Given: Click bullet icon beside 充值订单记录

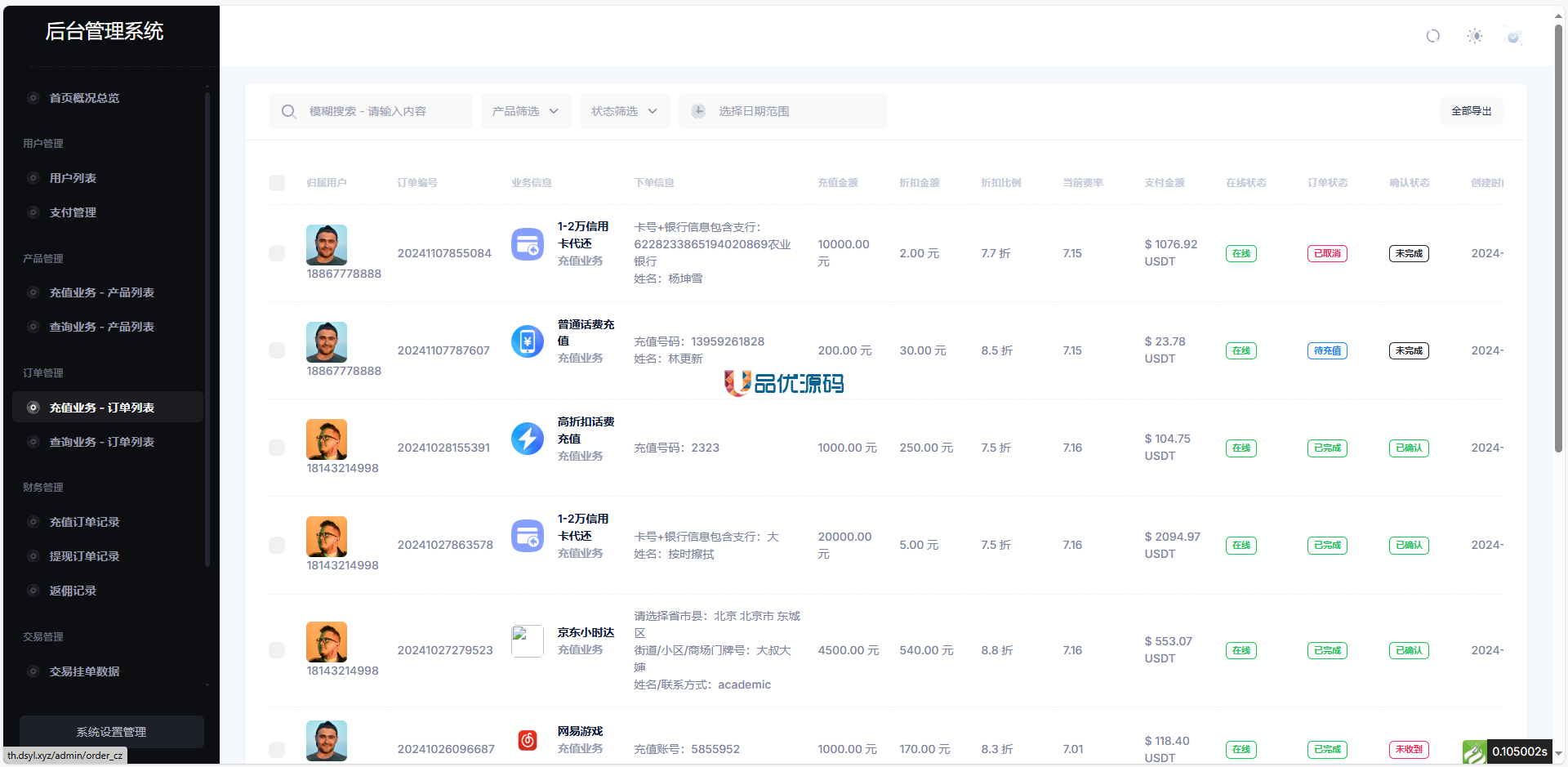Looking at the screenshot, I should (x=33, y=522).
